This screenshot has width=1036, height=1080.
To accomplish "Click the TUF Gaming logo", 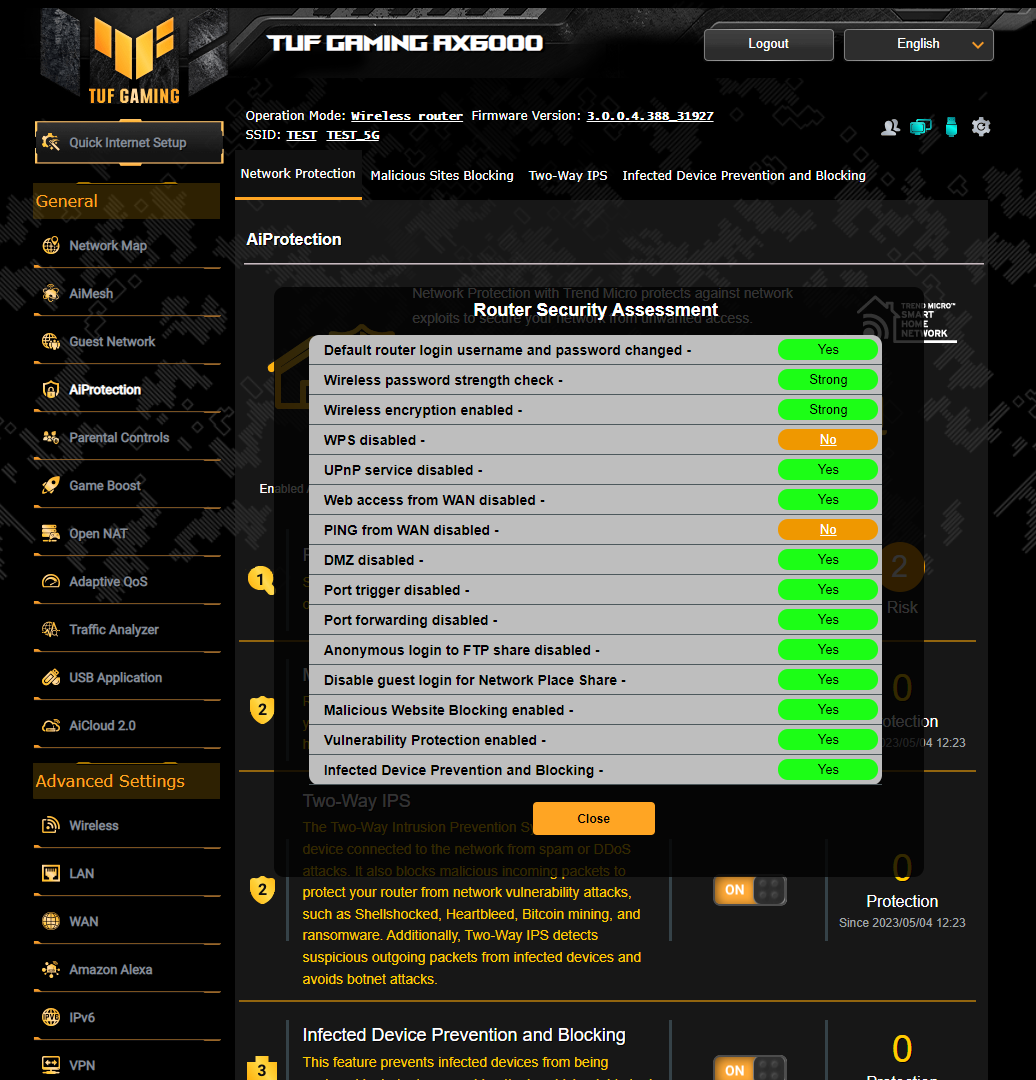I will tap(134, 60).
